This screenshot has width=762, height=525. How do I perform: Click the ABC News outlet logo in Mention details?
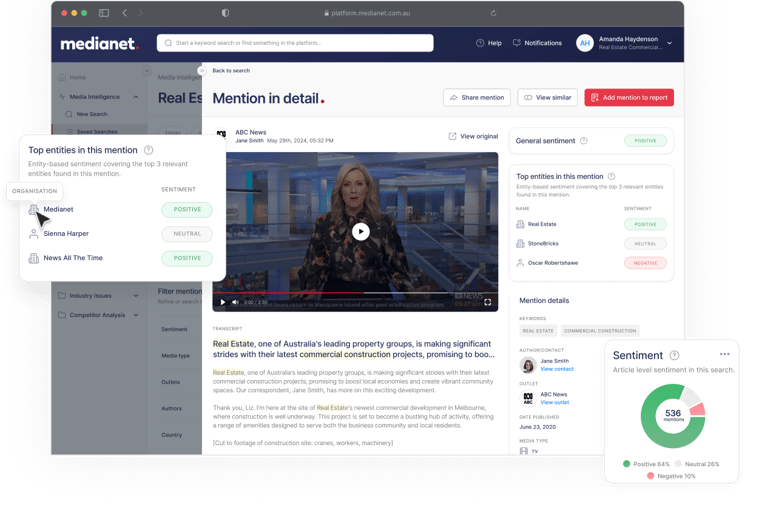[x=527, y=398]
